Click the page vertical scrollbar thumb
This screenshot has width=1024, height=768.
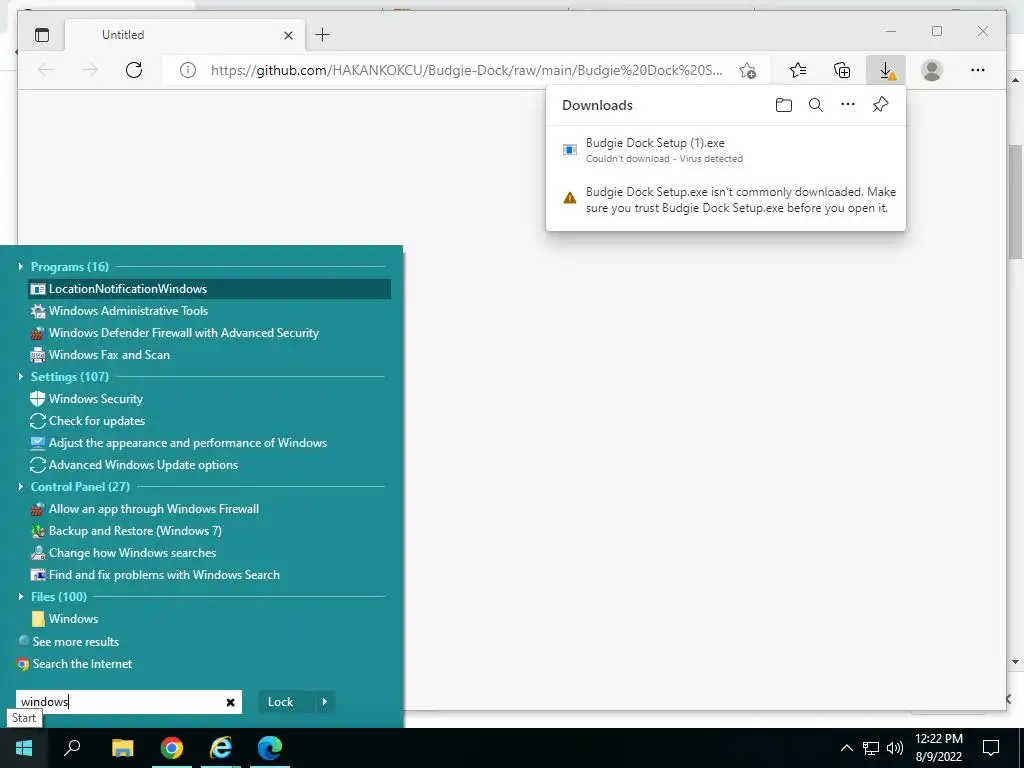pos(1015,202)
